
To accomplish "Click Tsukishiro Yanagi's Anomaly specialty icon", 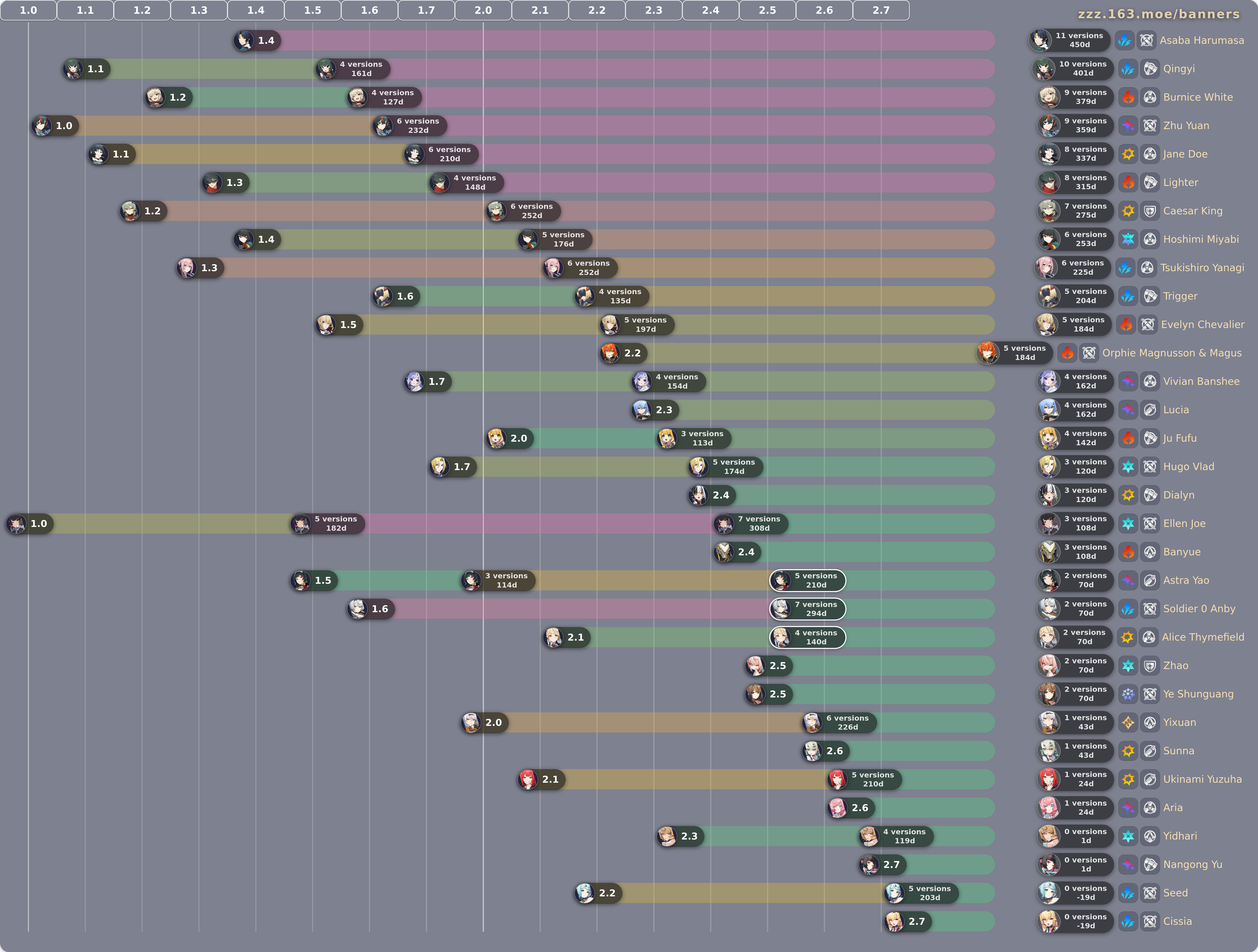I will [1147, 268].
